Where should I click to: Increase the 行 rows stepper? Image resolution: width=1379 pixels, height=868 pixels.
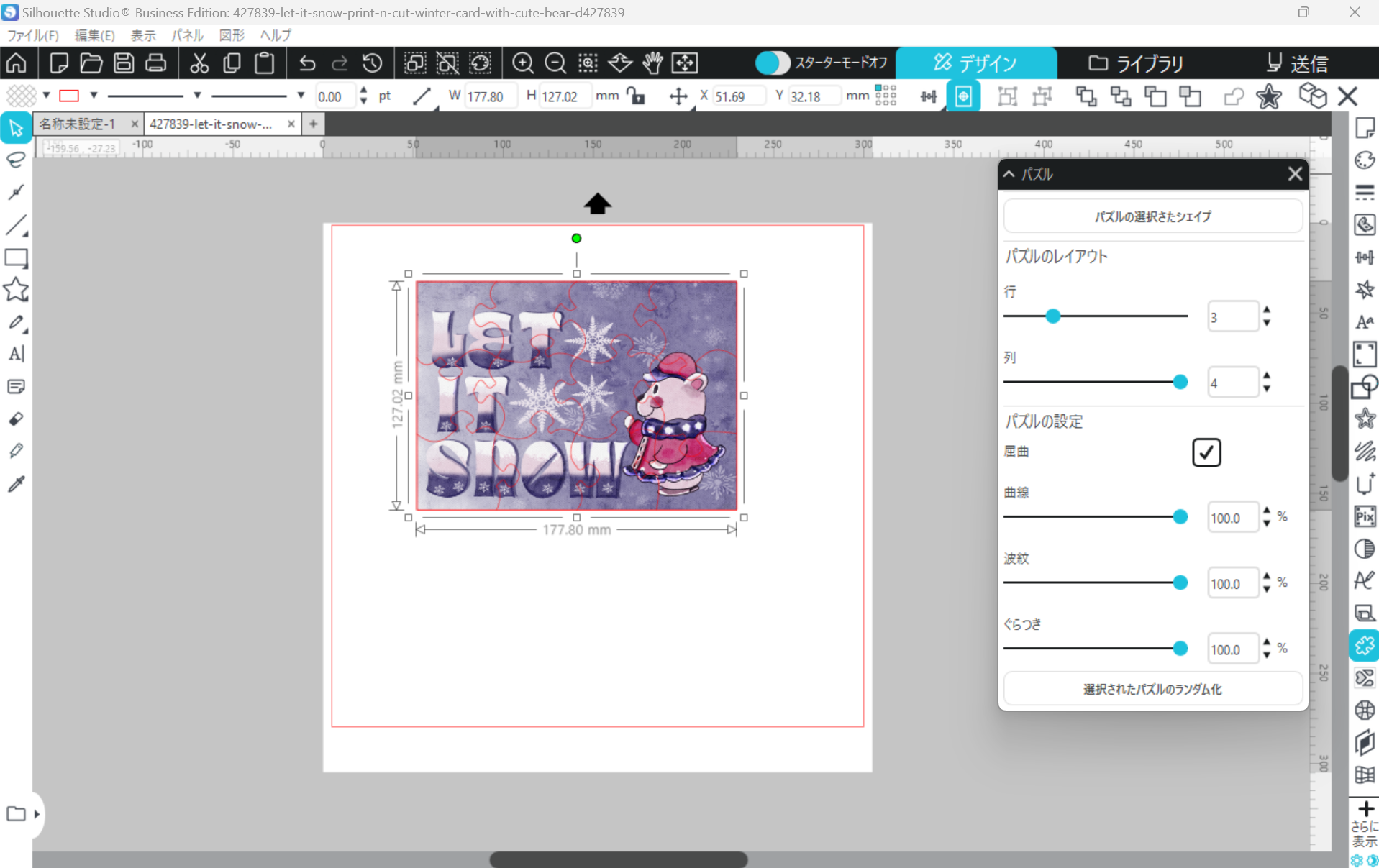1267,310
